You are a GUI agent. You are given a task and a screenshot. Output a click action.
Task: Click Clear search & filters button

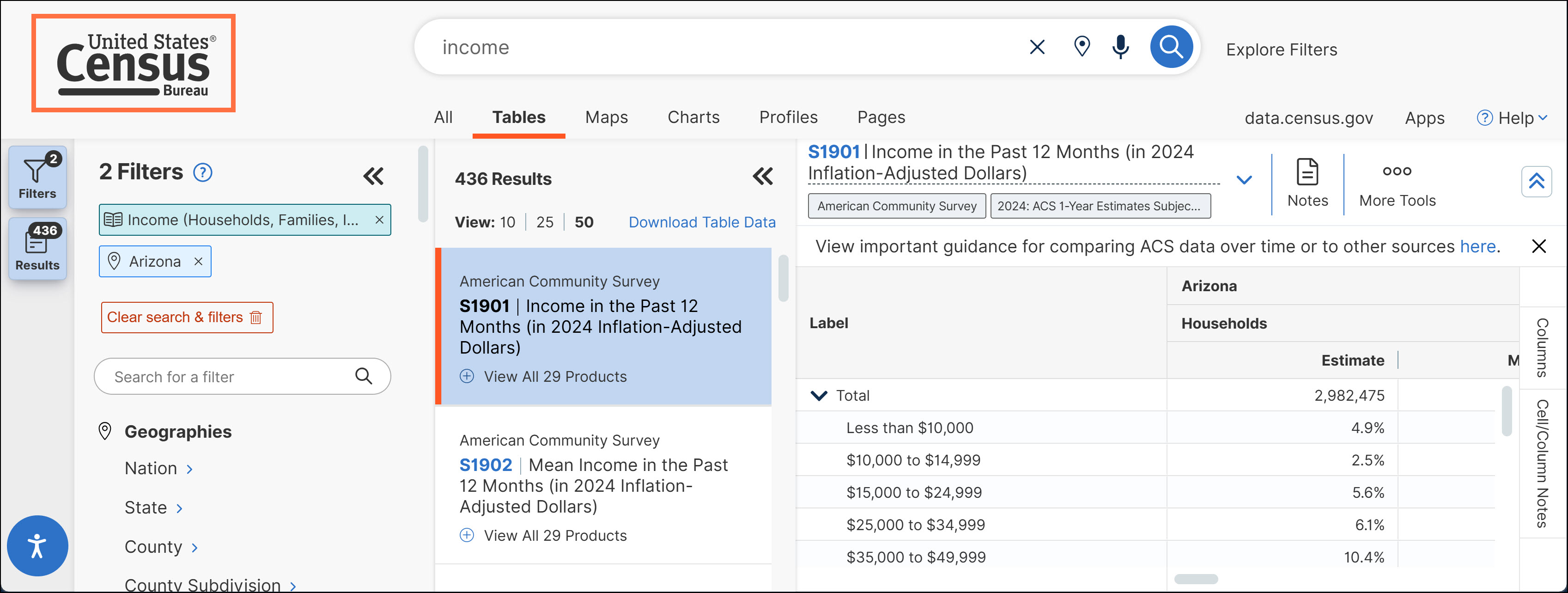click(187, 317)
